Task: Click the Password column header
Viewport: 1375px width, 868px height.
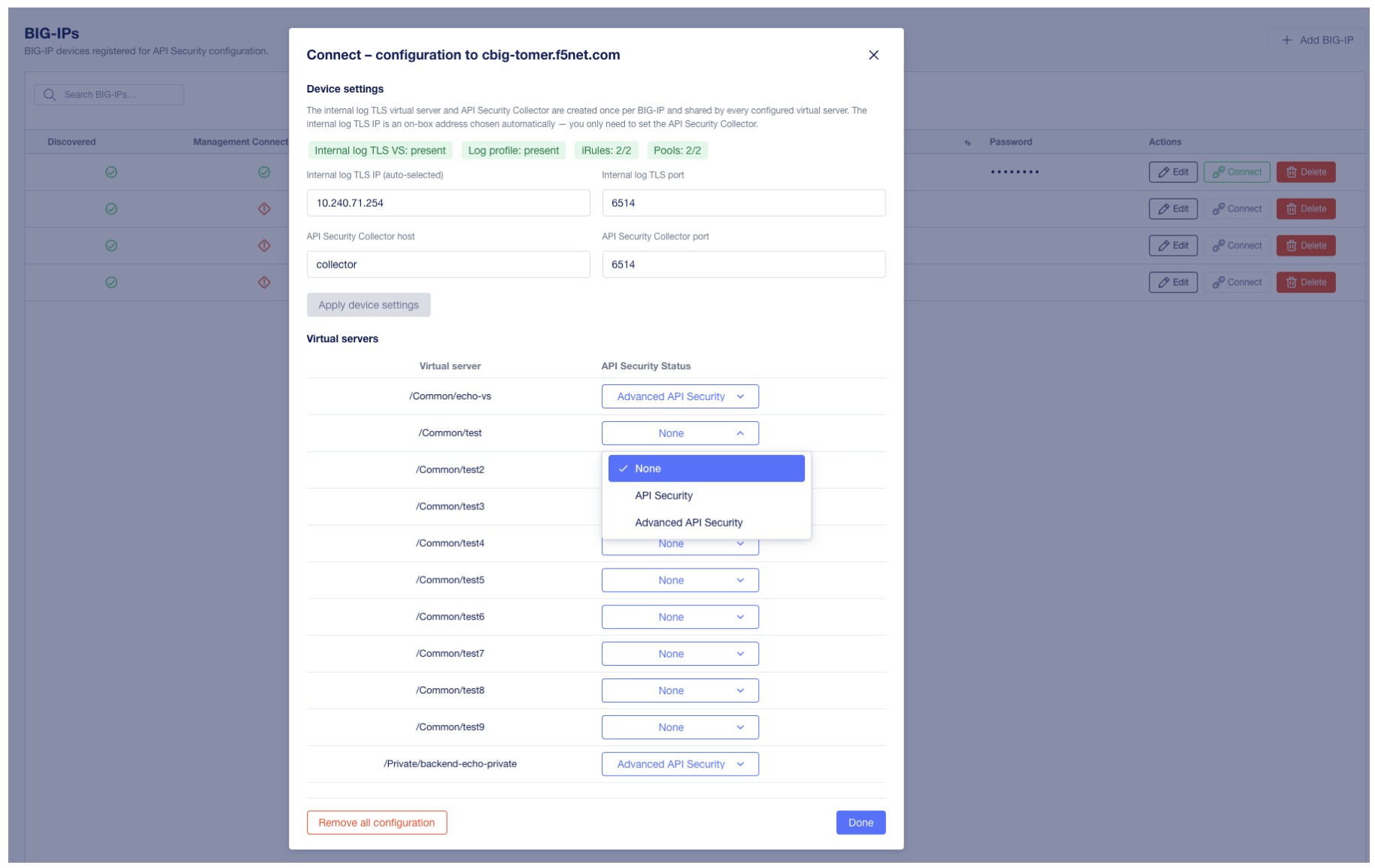Action: 1010,142
